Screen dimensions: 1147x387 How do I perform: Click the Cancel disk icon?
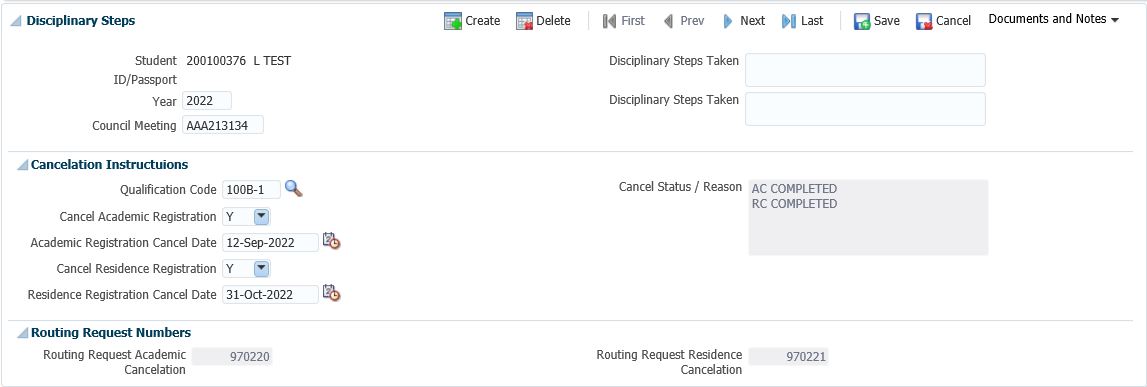click(924, 21)
